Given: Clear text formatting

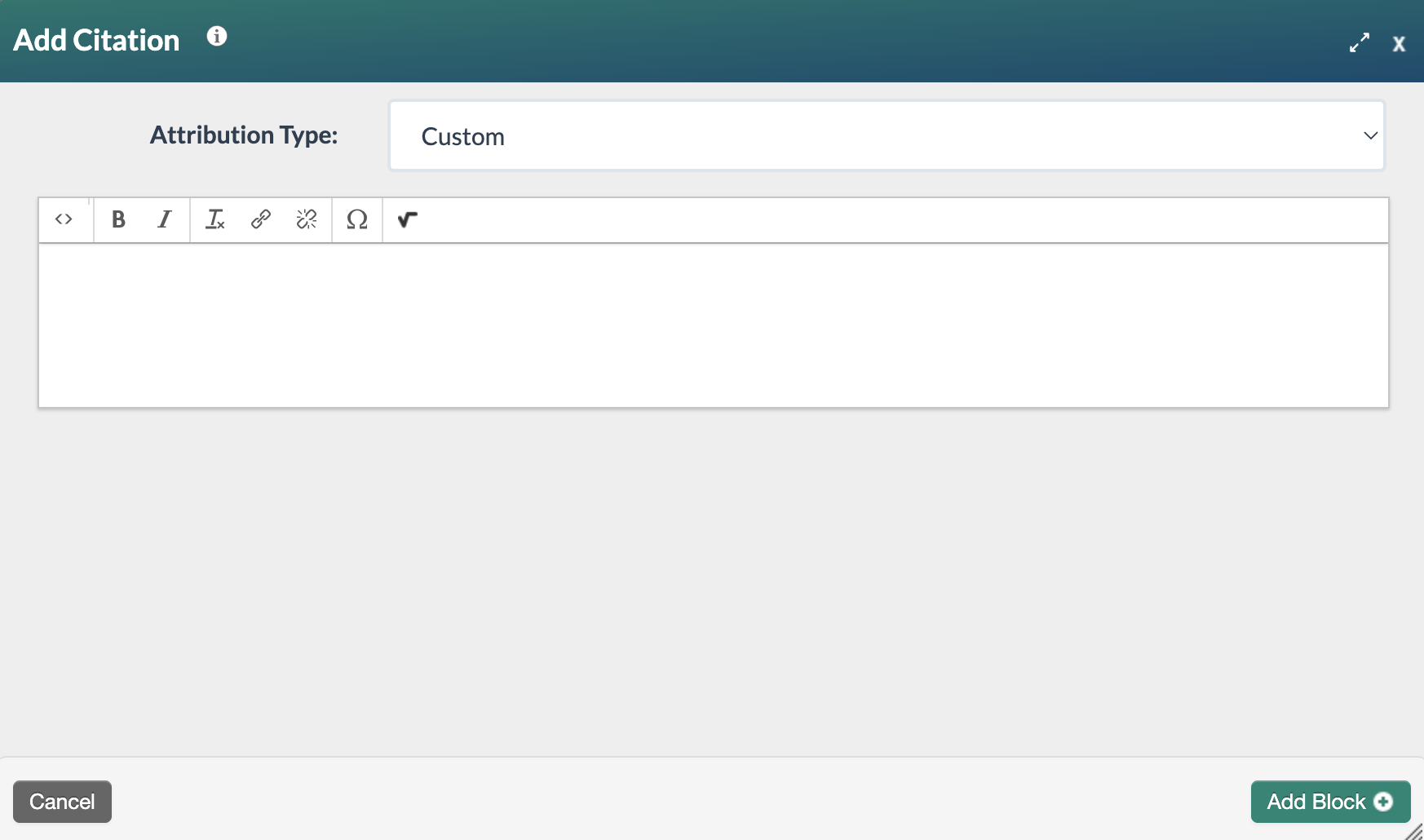Looking at the screenshot, I should tap(214, 219).
